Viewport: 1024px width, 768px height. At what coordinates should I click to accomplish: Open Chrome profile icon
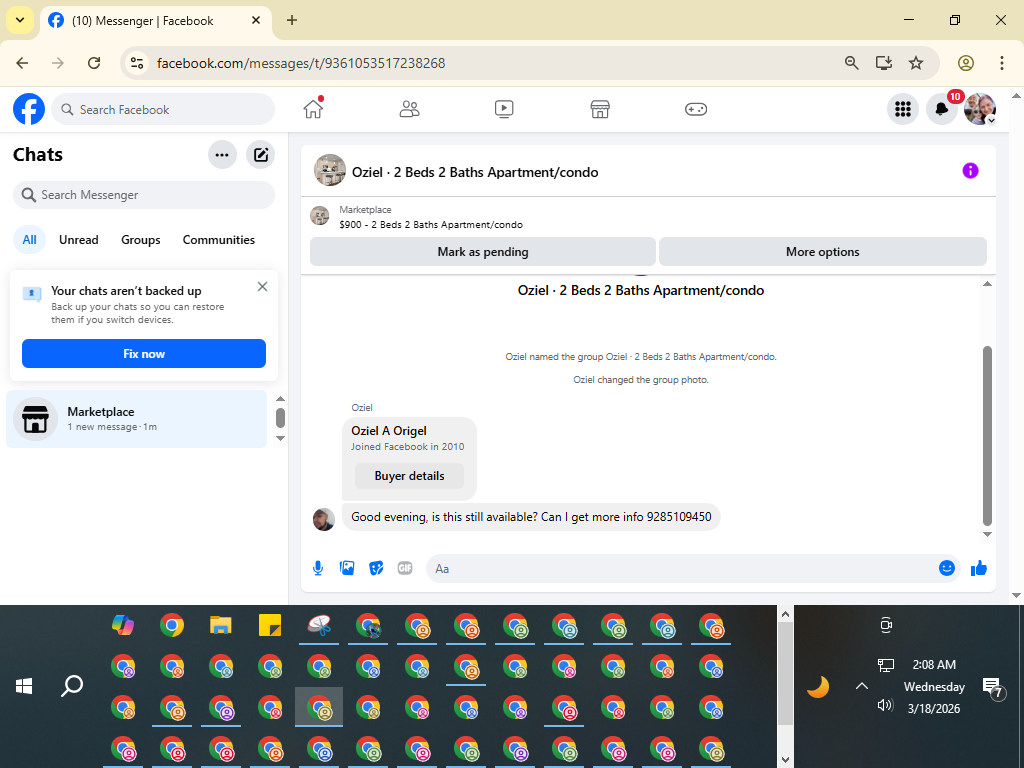coord(966,63)
